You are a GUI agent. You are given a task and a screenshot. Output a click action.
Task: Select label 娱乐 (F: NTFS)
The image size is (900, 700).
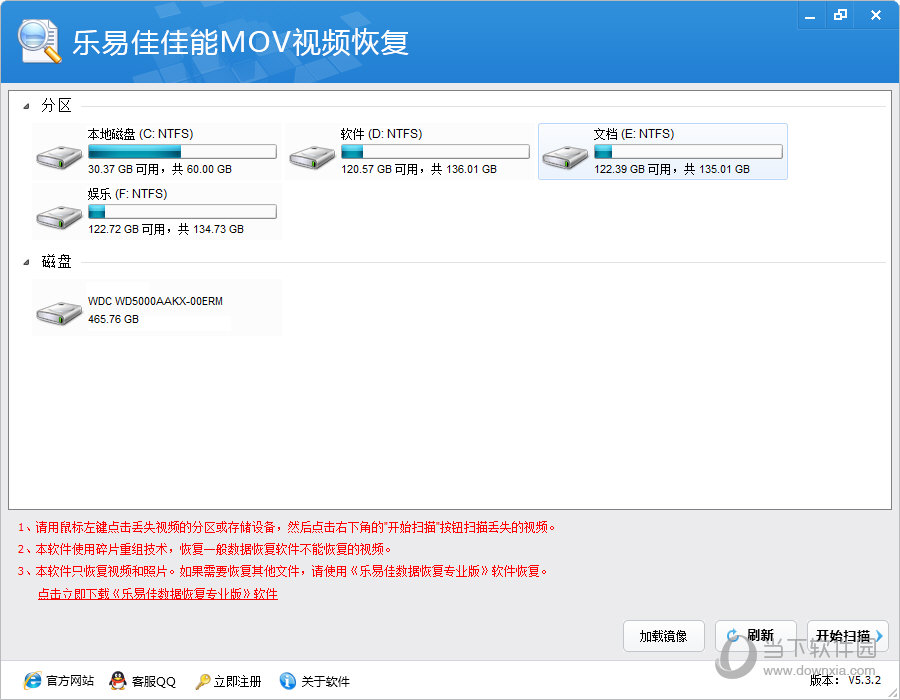[127, 194]
